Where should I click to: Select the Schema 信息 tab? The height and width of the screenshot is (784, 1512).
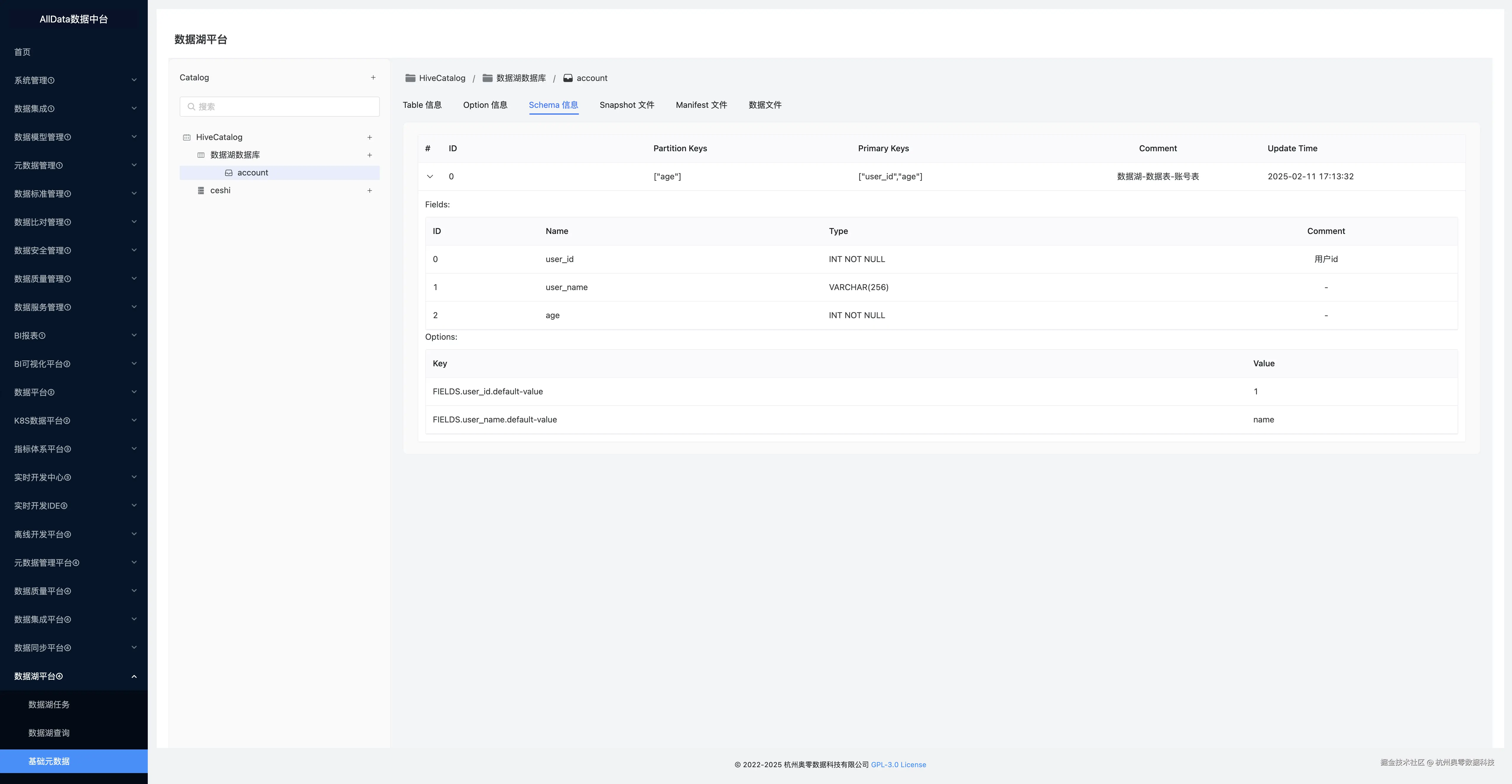tap(554, 105)
